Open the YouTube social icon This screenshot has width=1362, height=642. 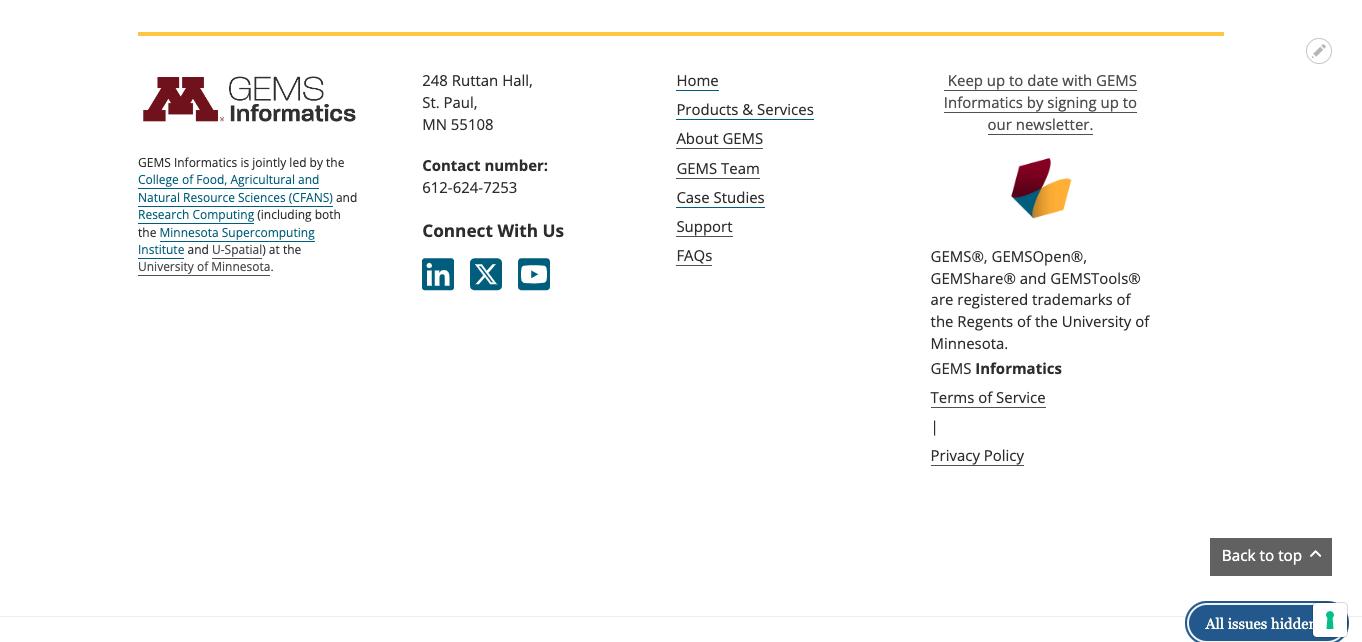pos(534,274)
